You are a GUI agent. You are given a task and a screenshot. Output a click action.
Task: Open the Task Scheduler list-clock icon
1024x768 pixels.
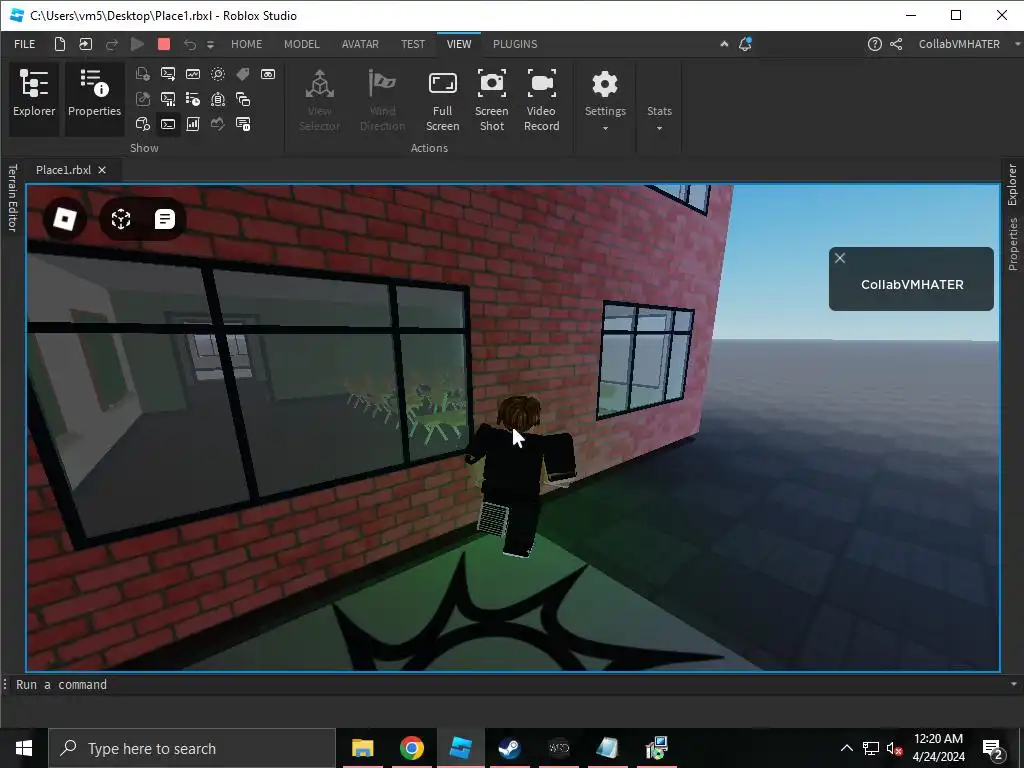click(193, 99)
